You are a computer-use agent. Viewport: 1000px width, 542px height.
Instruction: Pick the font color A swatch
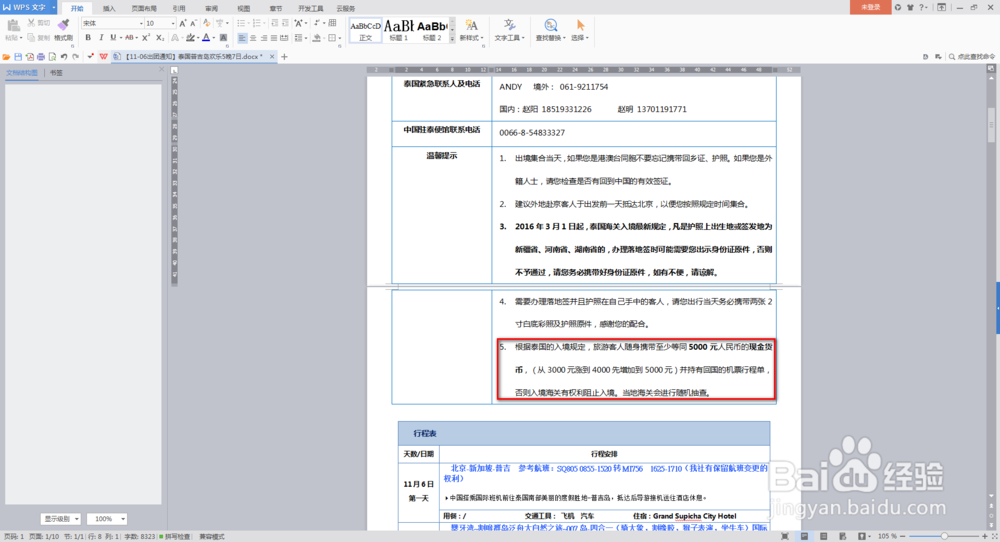click(x=206, y=38)
